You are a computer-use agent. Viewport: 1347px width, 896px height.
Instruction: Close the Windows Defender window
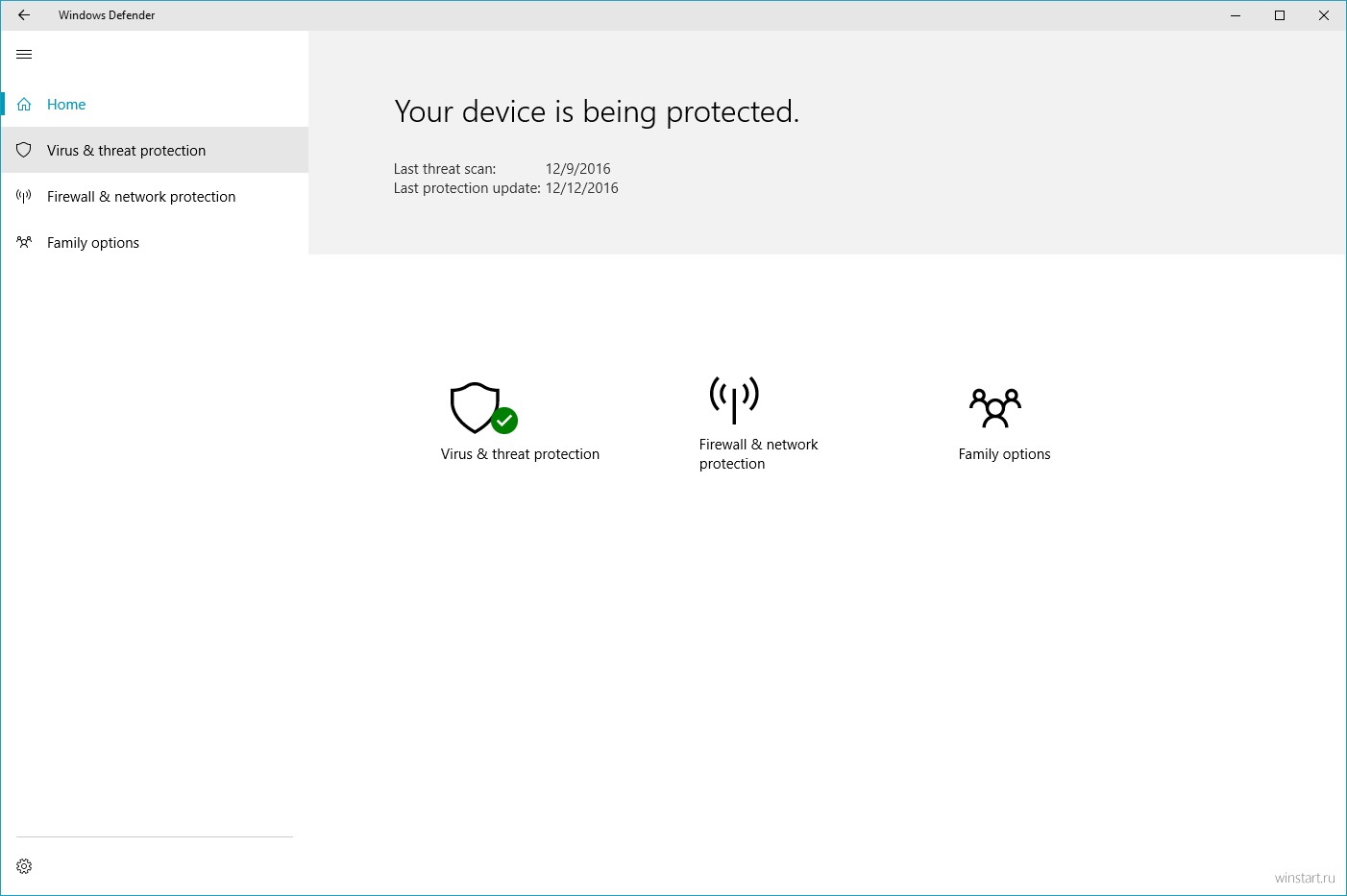[1324, 15]
